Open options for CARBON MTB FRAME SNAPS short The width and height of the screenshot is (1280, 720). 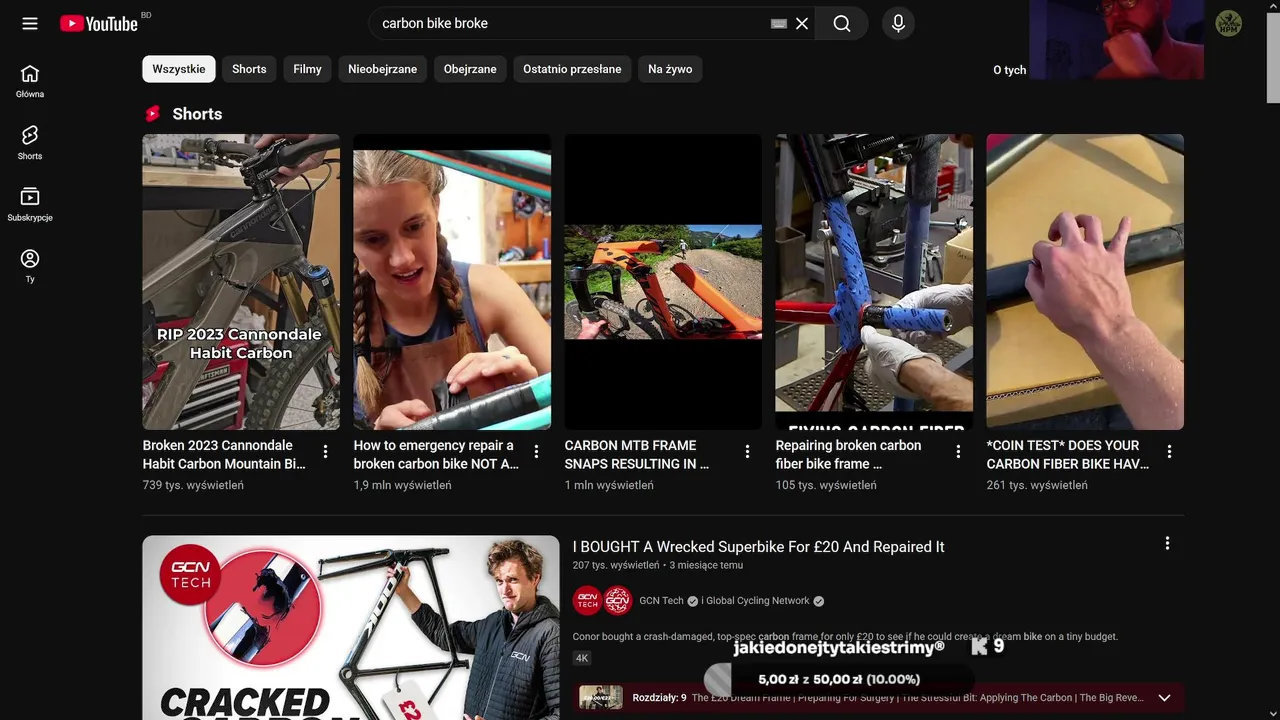pyautogui.click(x=747, y=452)
